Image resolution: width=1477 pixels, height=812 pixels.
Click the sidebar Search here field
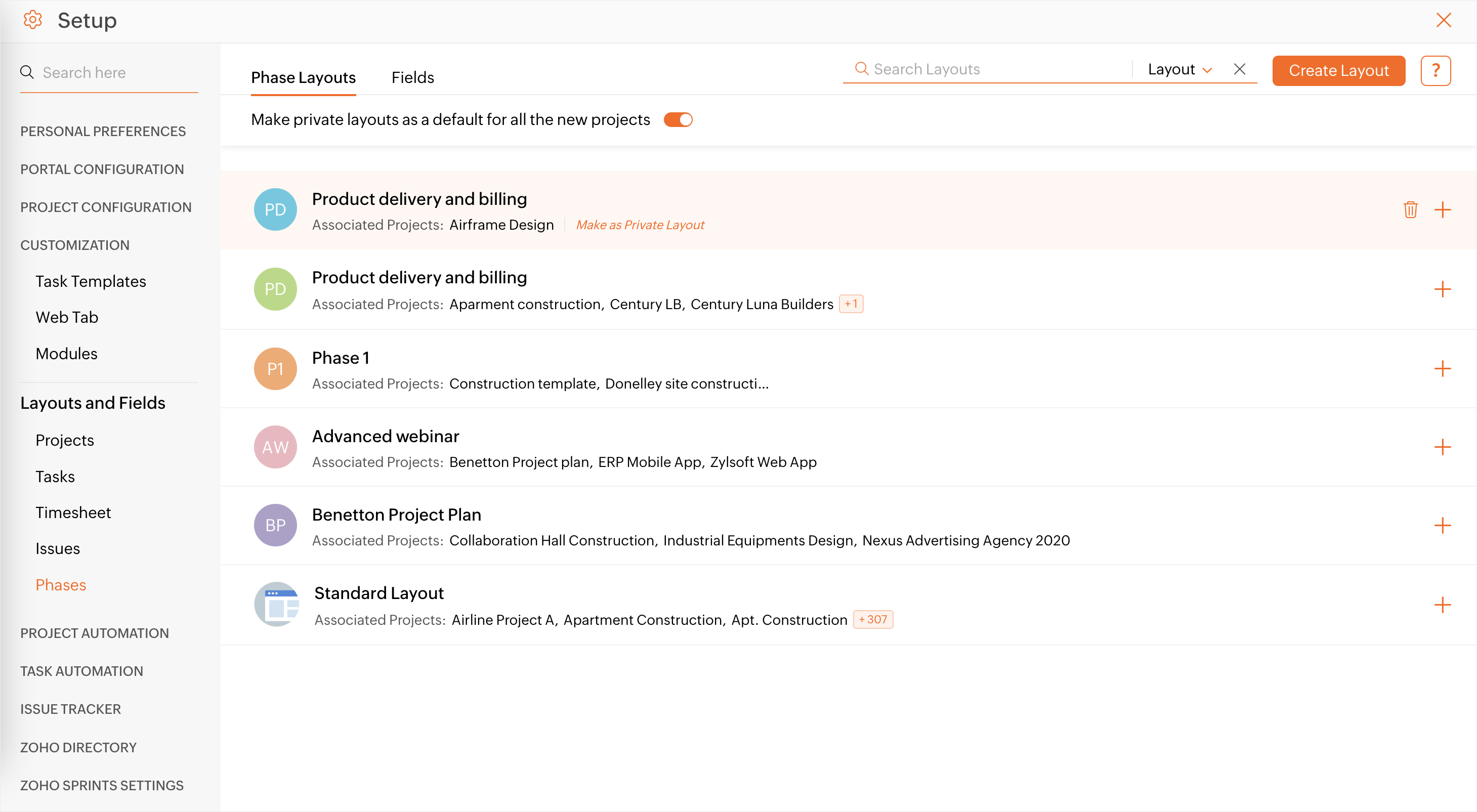pyautogui.click(x=115, y=73)
